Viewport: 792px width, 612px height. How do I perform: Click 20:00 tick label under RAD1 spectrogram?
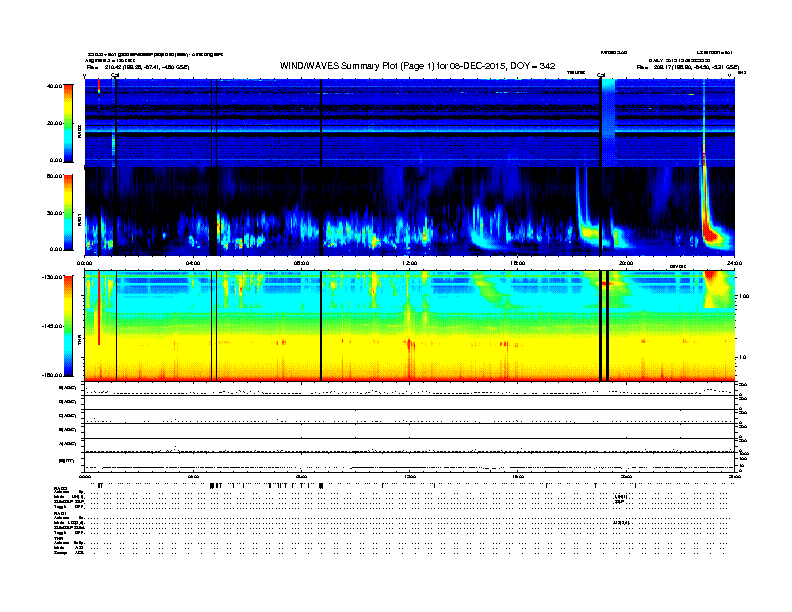pyautogui.click(x=626, y=263)
